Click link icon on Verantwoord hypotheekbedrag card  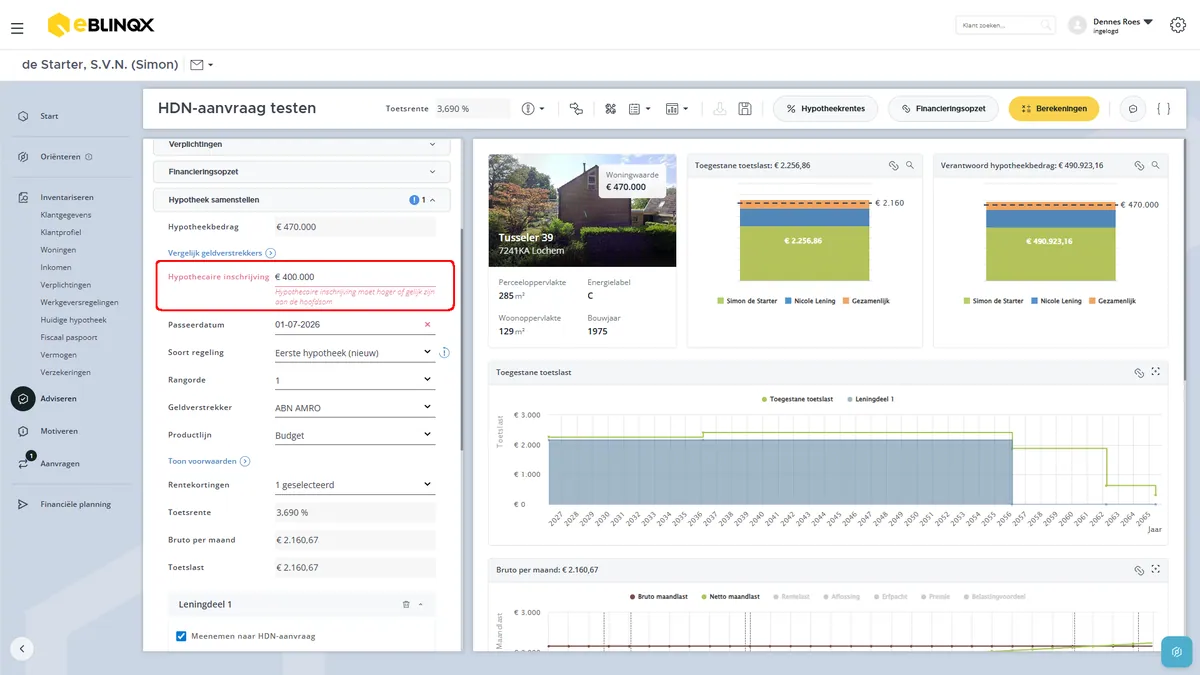(1139, 165)
